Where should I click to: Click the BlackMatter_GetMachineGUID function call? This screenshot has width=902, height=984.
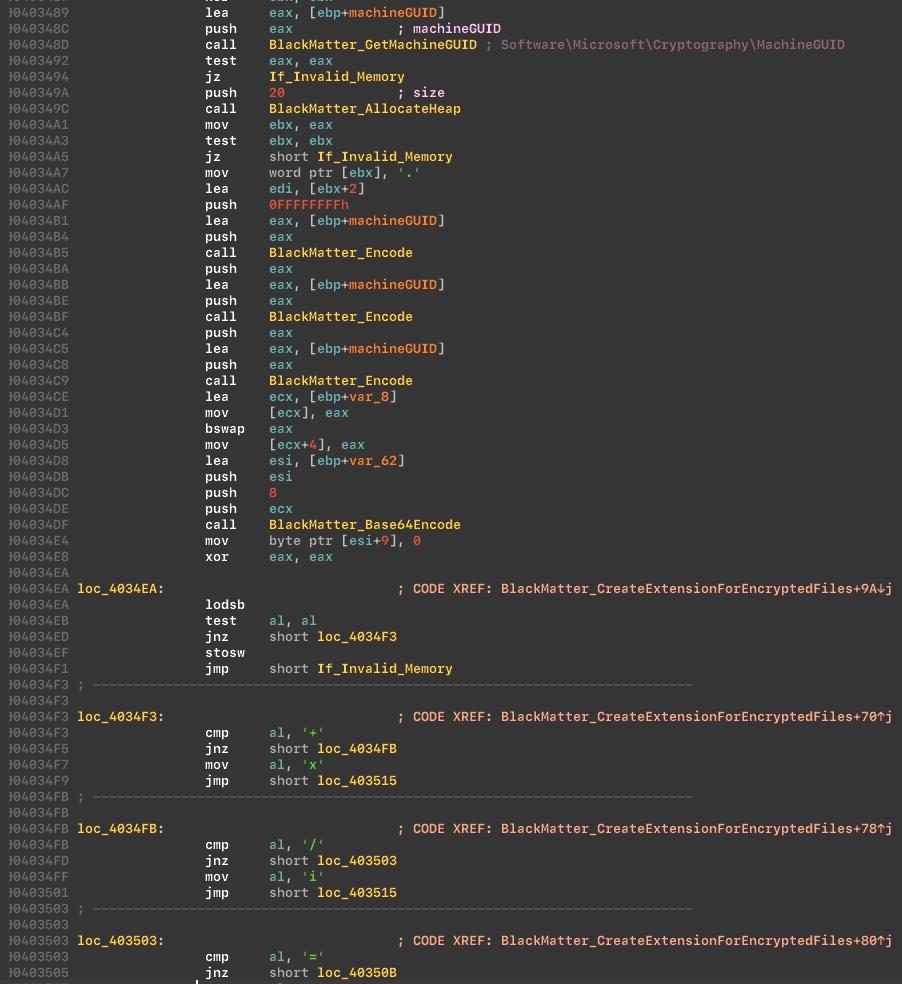tap(372, 45)
